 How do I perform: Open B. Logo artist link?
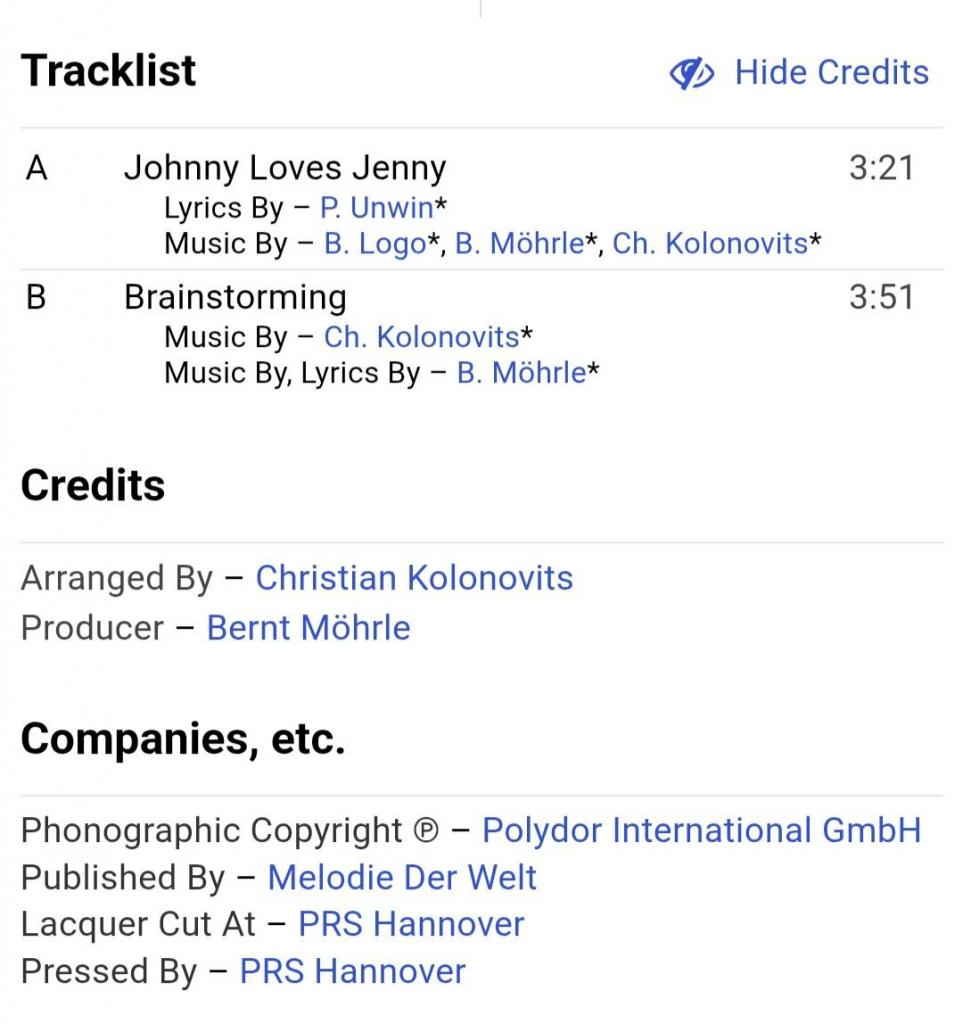tap(375, 244)
